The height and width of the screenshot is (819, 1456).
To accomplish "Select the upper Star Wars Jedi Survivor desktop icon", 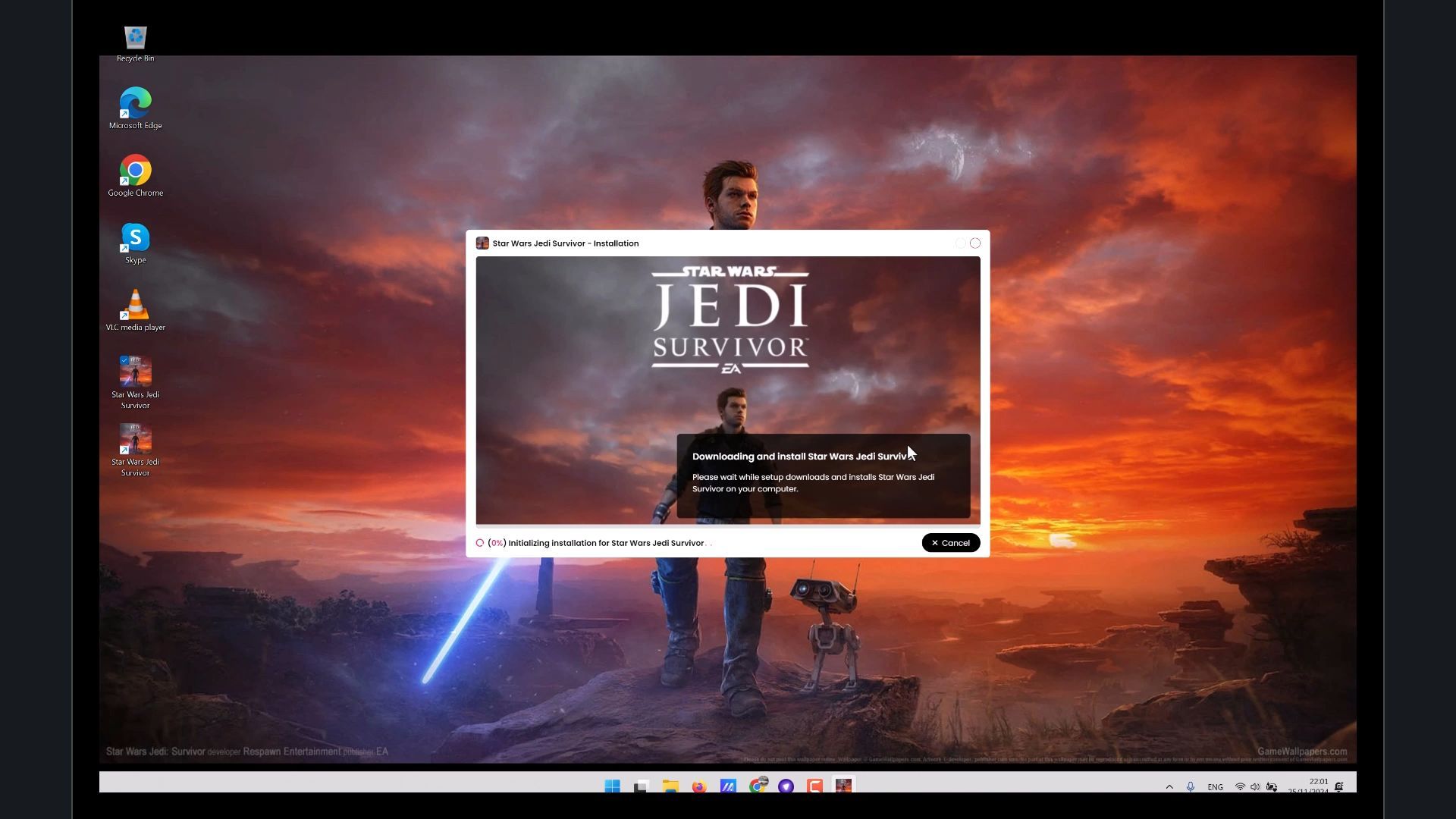I will pyautogui.click(x=135, y=382).
